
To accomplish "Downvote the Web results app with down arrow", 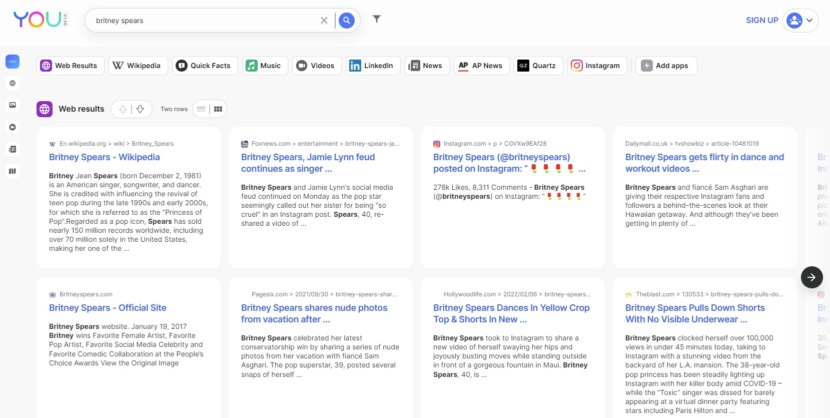I will tap(140, 109).
